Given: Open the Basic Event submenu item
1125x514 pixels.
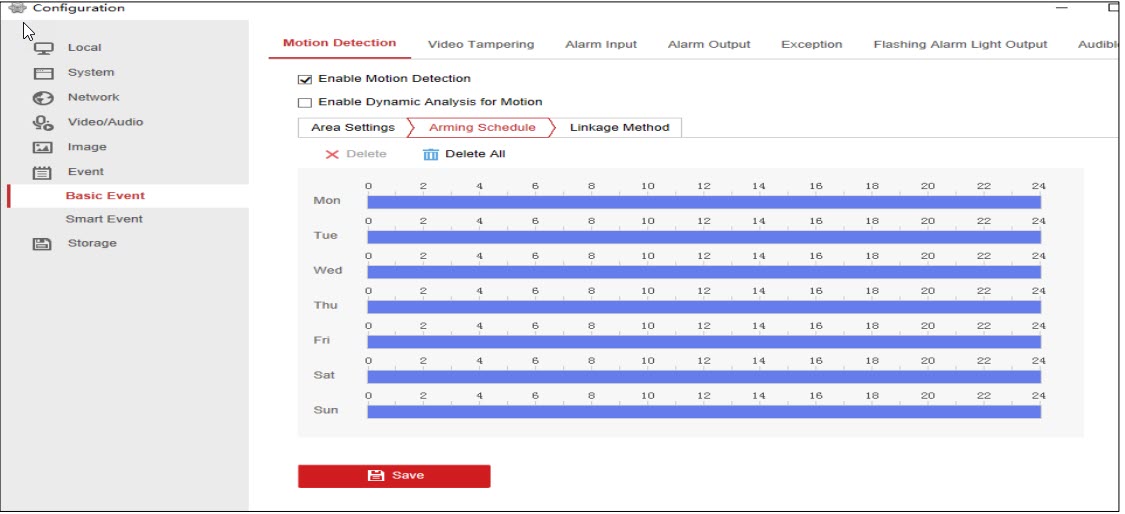Looking at the screenshot, I should (105, 196).
